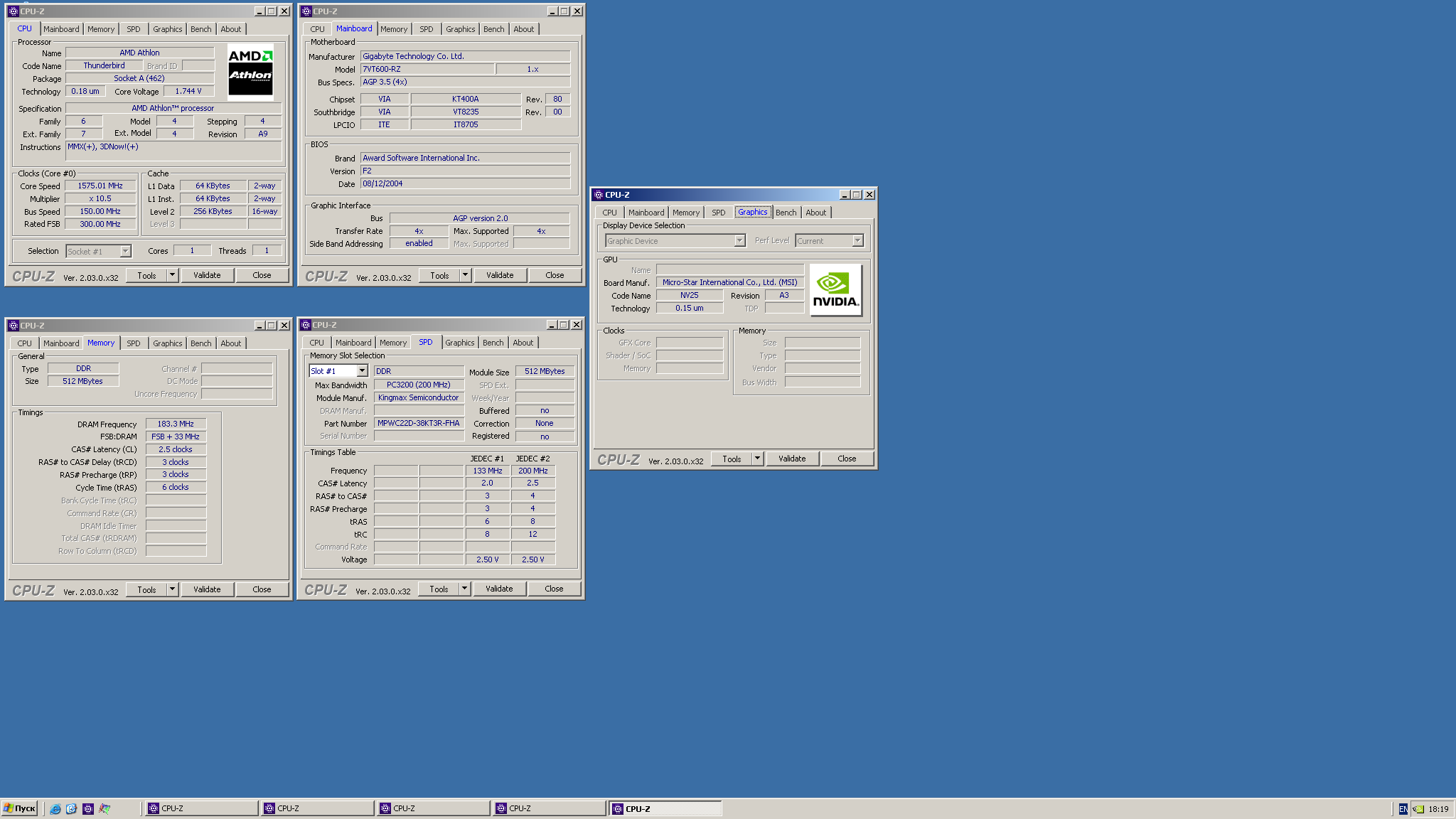The image size is (1456, 819).
Task: Expand the Graphic Device dropdown
Action: (x=739, y=241)
